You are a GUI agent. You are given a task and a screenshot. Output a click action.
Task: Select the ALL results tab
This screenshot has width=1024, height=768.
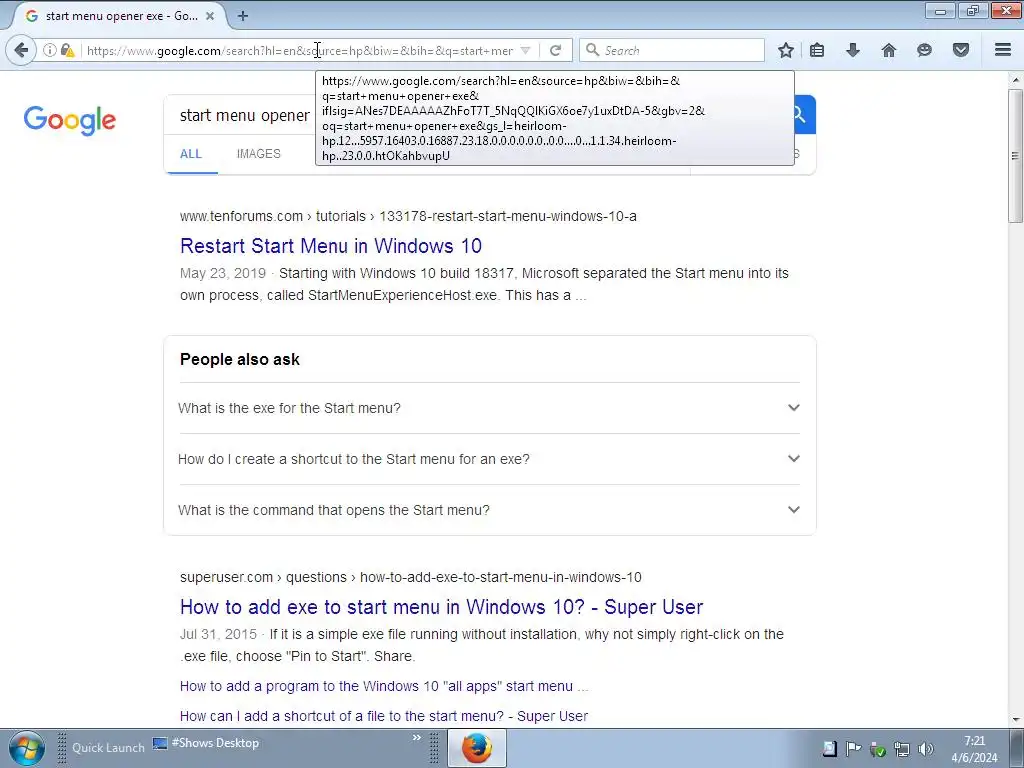[x=191, y=154]
